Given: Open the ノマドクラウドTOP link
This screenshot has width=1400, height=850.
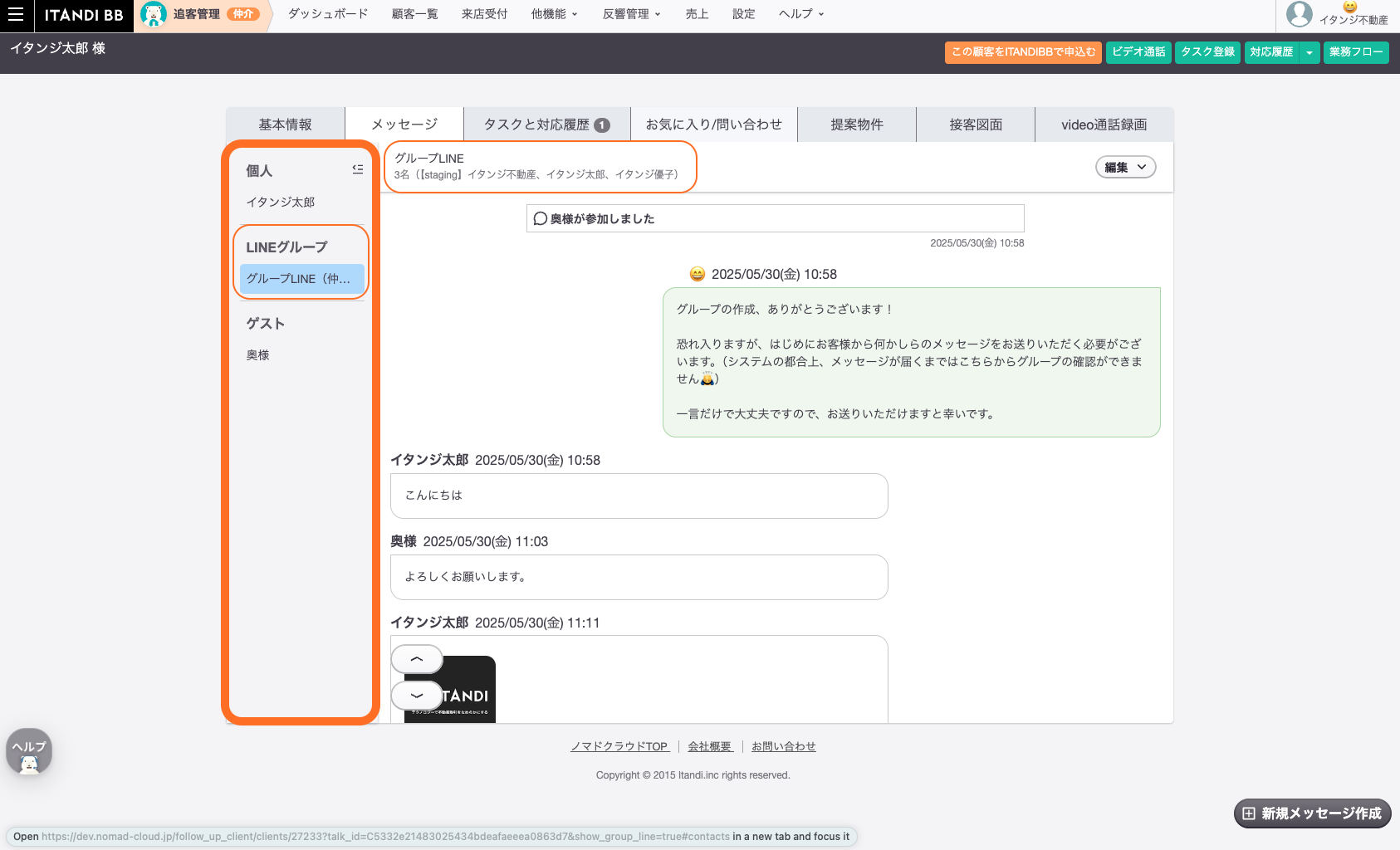Looking at the screenshot, I should tap(619, 746).
